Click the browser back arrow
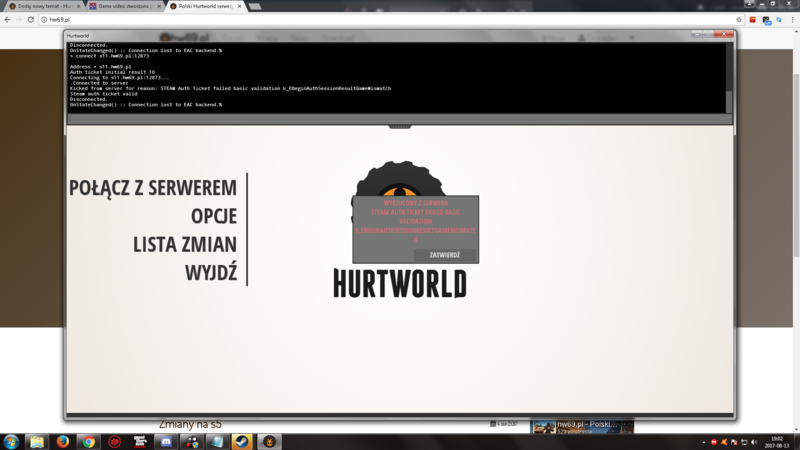Viewport: 800px width, 450px height. 7,19
